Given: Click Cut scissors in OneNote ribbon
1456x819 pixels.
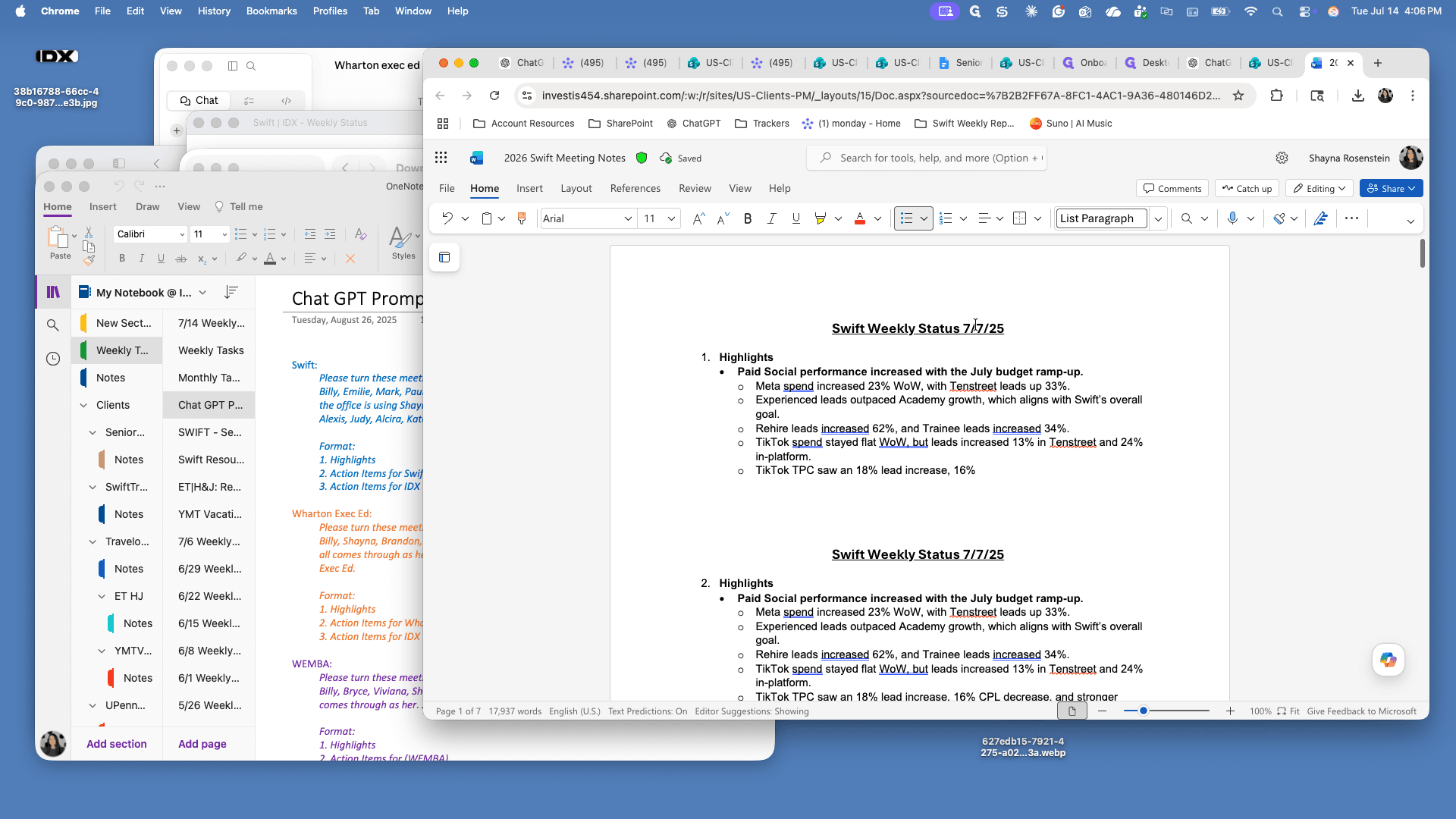Looking at the screenshot, I should point(89,232).
